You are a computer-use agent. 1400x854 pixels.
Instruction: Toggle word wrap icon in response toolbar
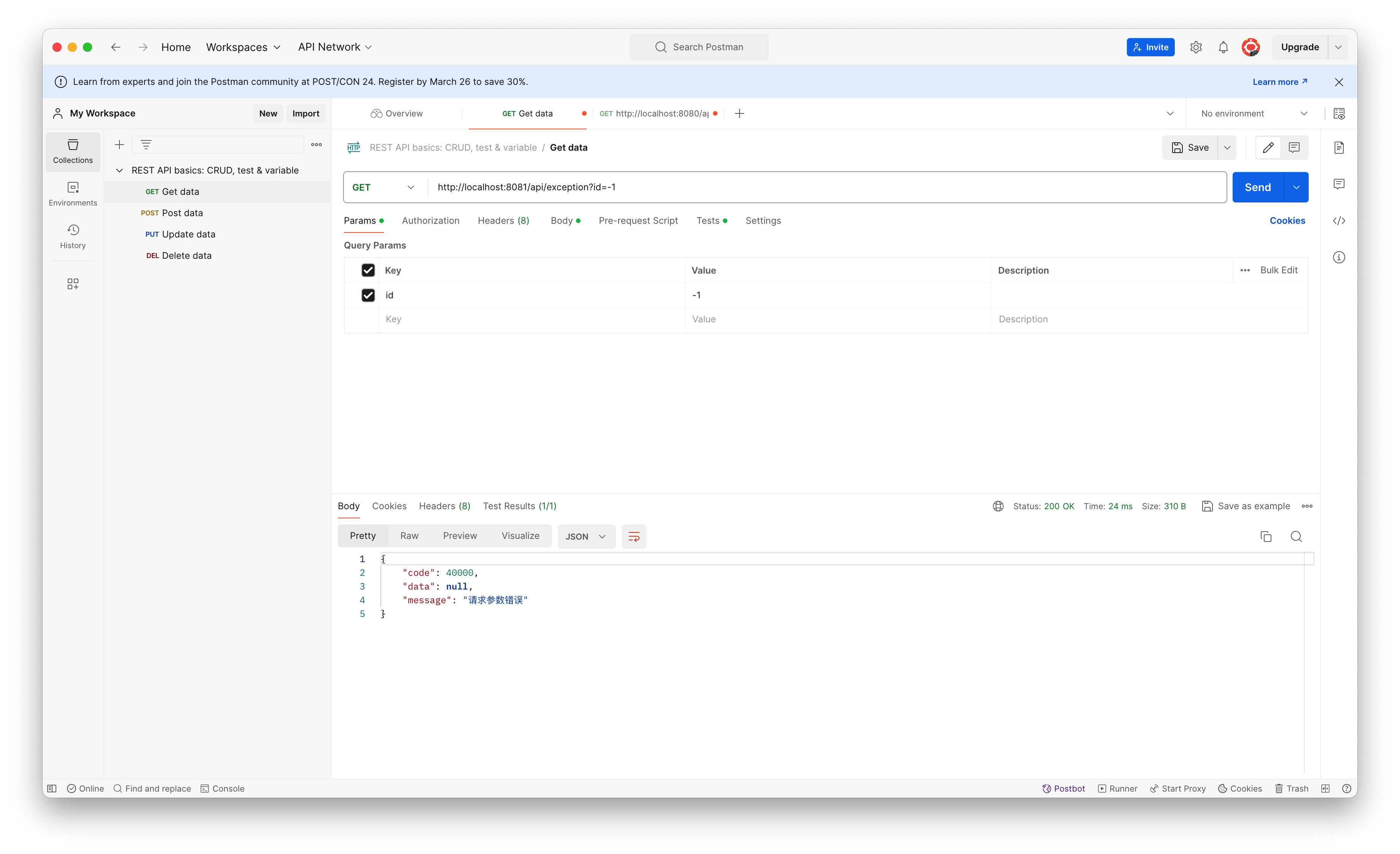coord(633,536)
